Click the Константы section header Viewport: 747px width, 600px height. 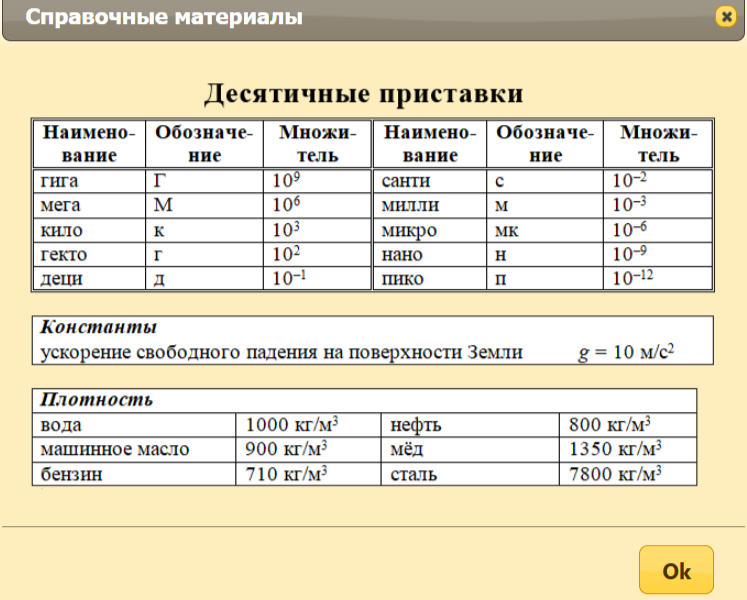coord(98,328)
